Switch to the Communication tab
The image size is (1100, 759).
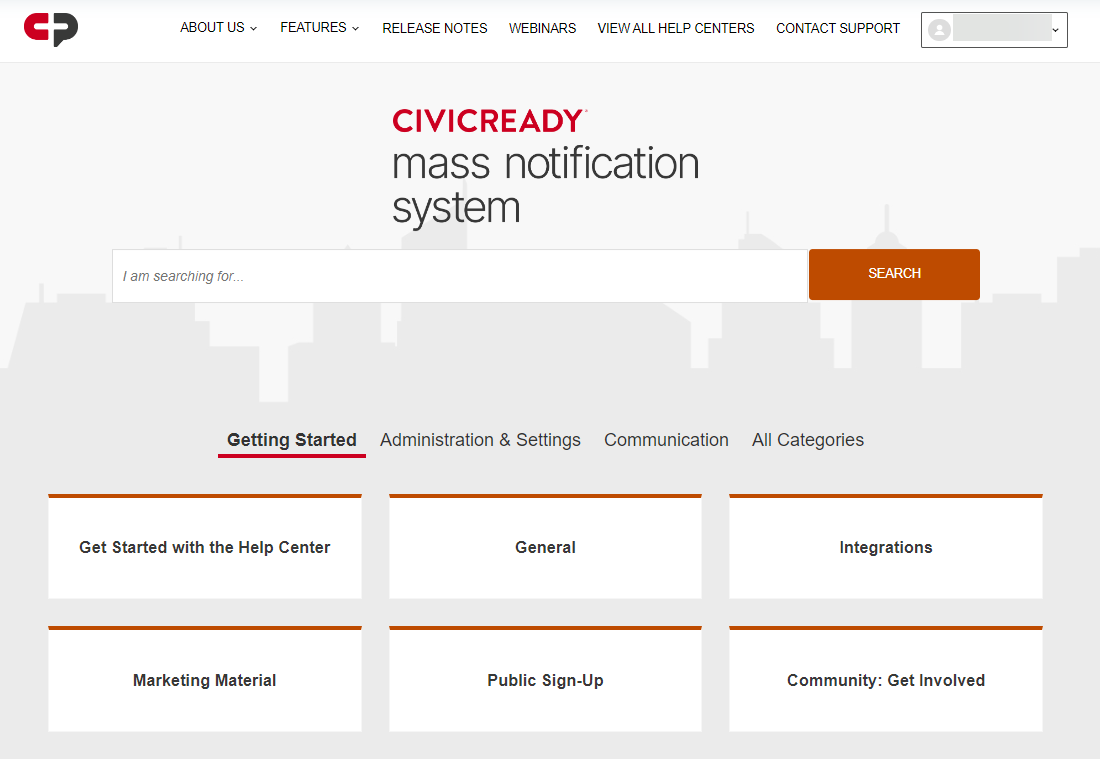click(666, 440)
